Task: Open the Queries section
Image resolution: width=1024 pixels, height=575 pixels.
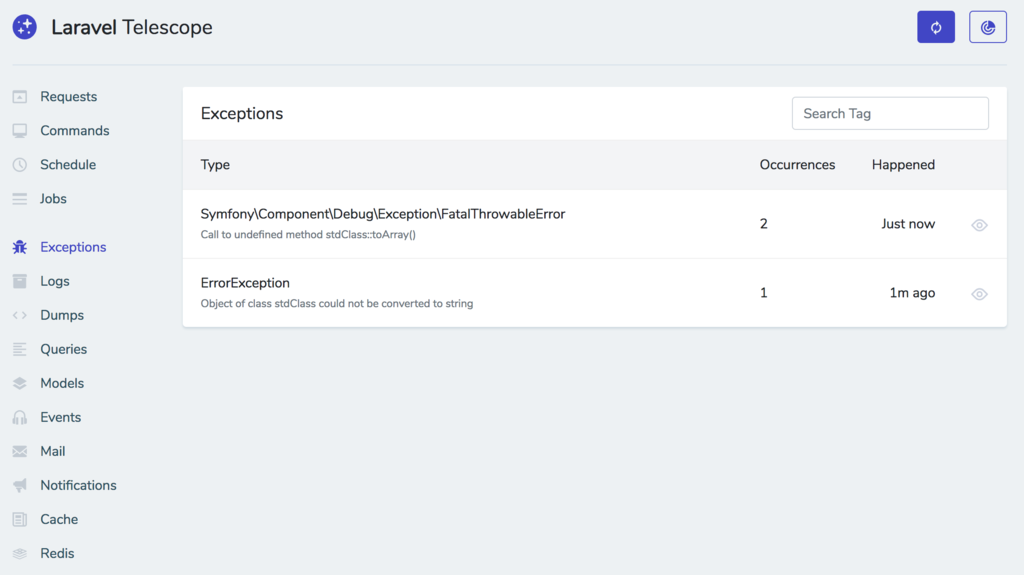Action: click(63, 349)
